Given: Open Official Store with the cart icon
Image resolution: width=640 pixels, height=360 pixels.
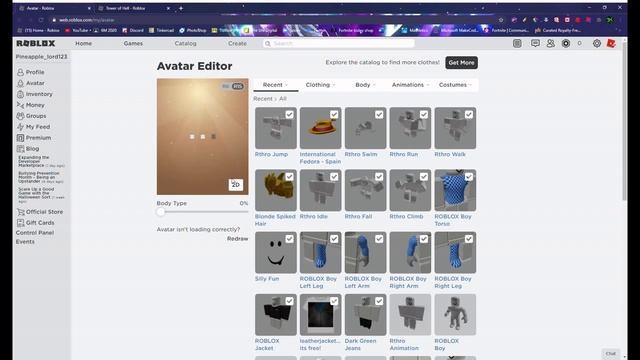Looking at the screenshot, I should coord(40,212).
